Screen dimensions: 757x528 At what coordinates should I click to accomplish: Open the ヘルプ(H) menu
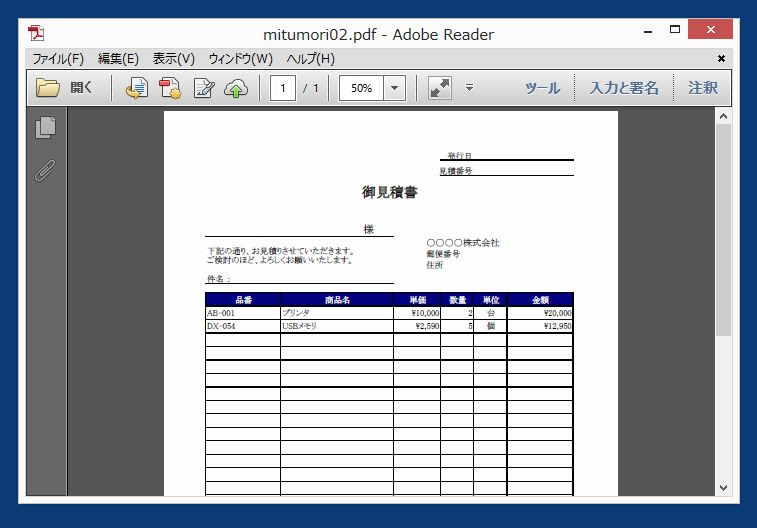(310, 59)
